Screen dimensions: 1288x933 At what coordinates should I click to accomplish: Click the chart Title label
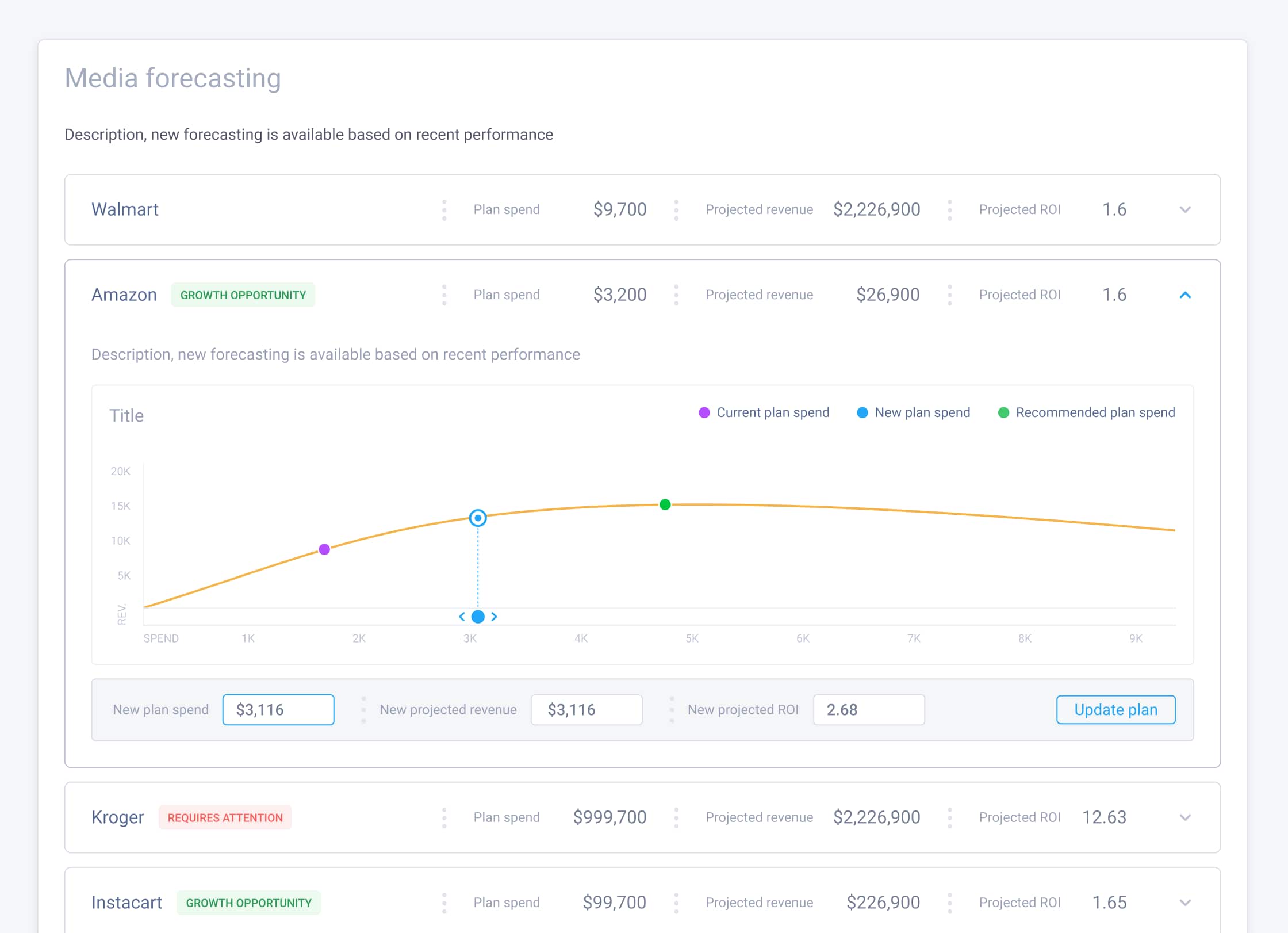(126, 415)
